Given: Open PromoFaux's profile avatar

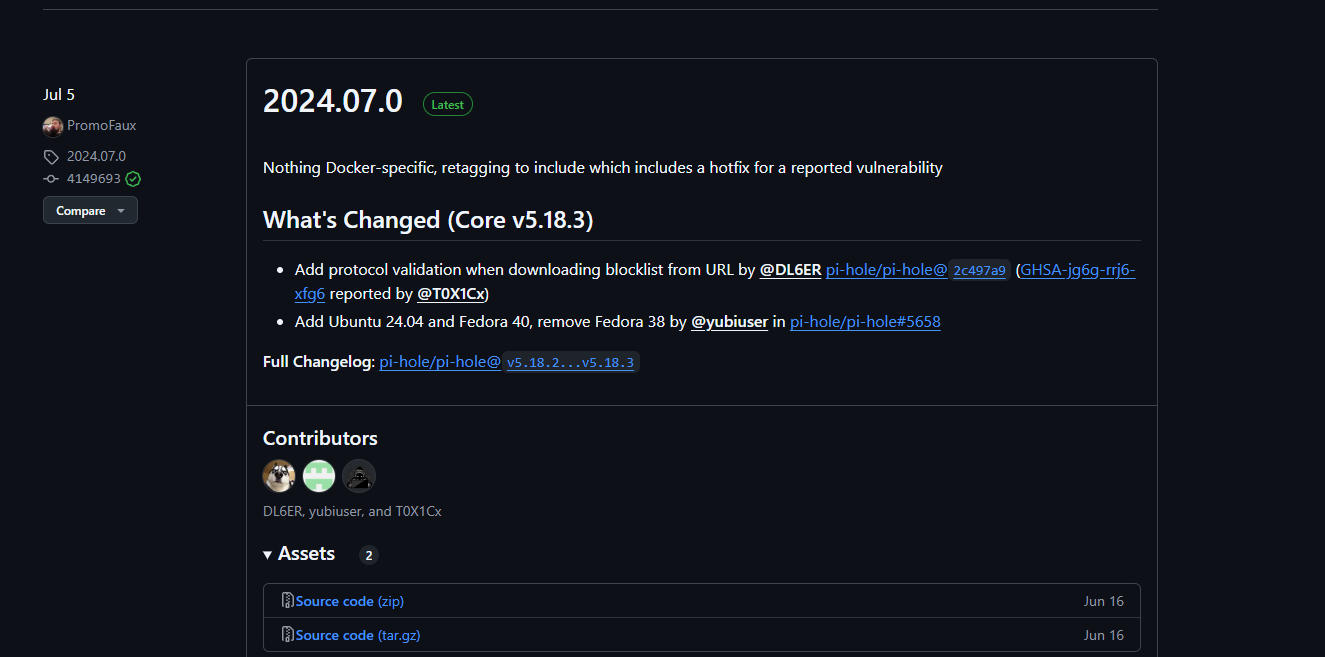Looking at the screenshot, I should tap(53, 125).
